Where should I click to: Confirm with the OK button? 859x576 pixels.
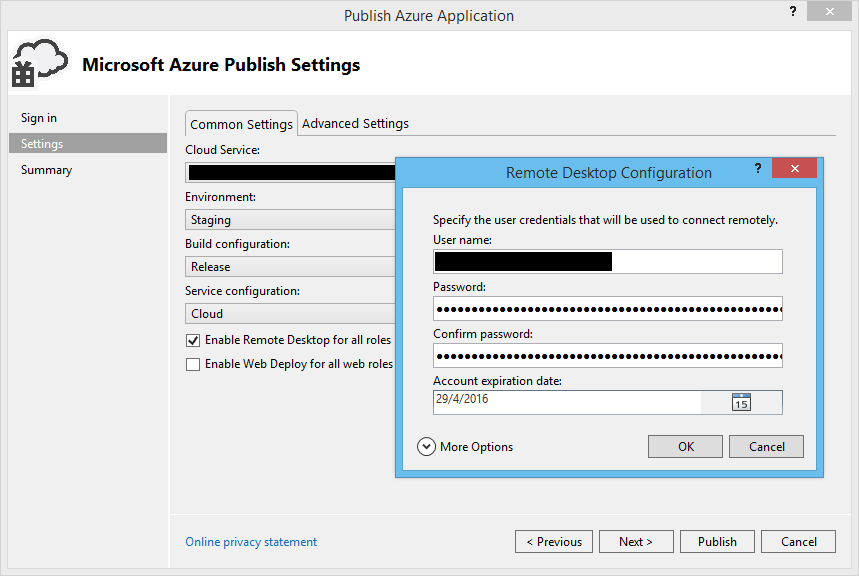pyautogui.click(x=685, y=447)
